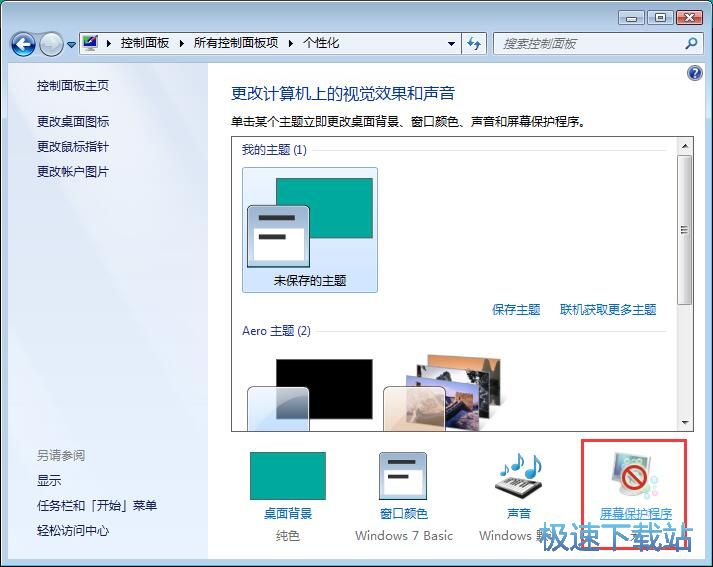
Task: Click the 桌面背景 label link
Action: (x=288, y=514)
